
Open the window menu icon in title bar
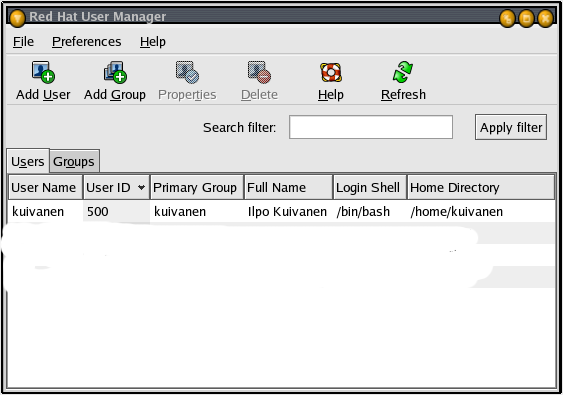click(x=17, y=18)
